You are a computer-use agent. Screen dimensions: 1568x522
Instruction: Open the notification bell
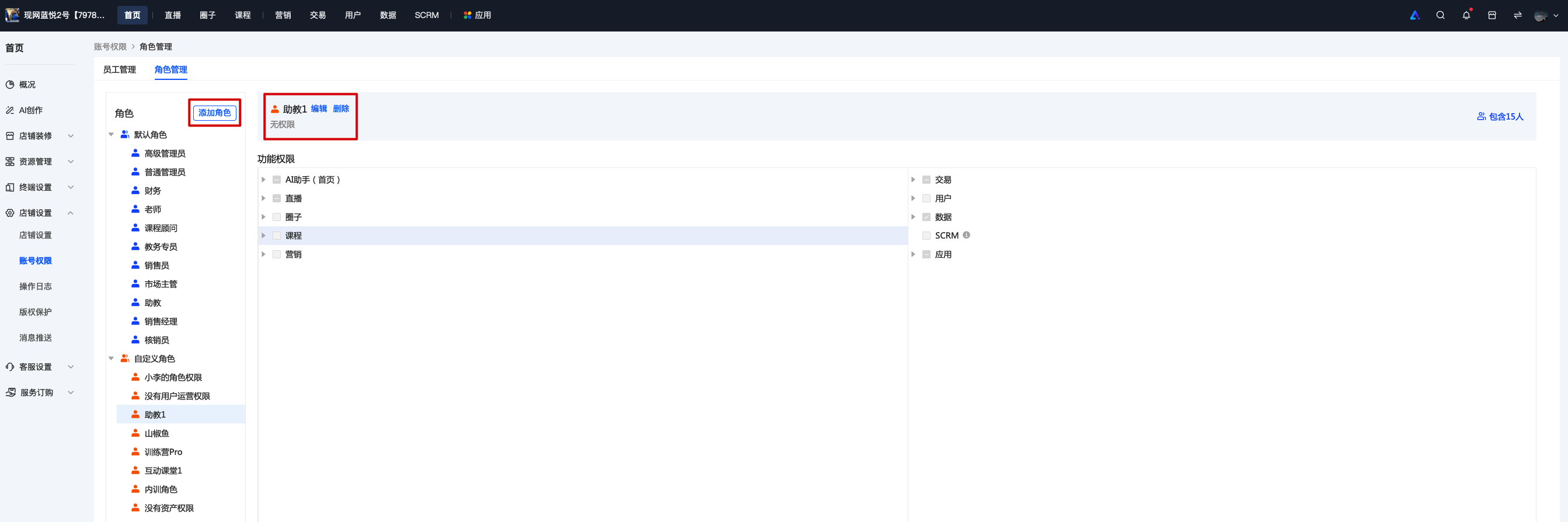[1466, 15]
